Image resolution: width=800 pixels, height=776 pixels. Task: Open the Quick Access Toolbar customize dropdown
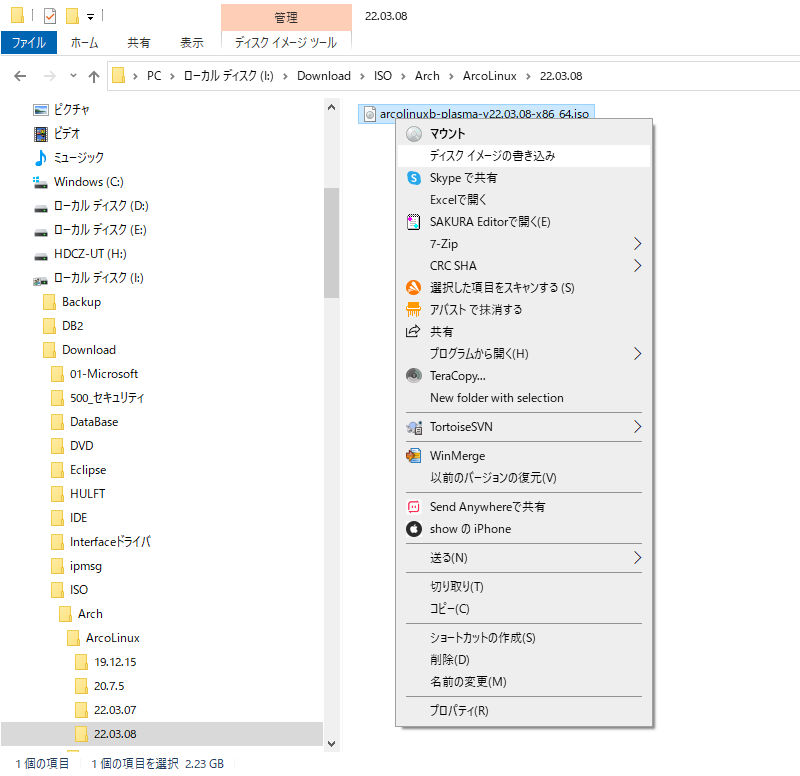coord(90,17)
